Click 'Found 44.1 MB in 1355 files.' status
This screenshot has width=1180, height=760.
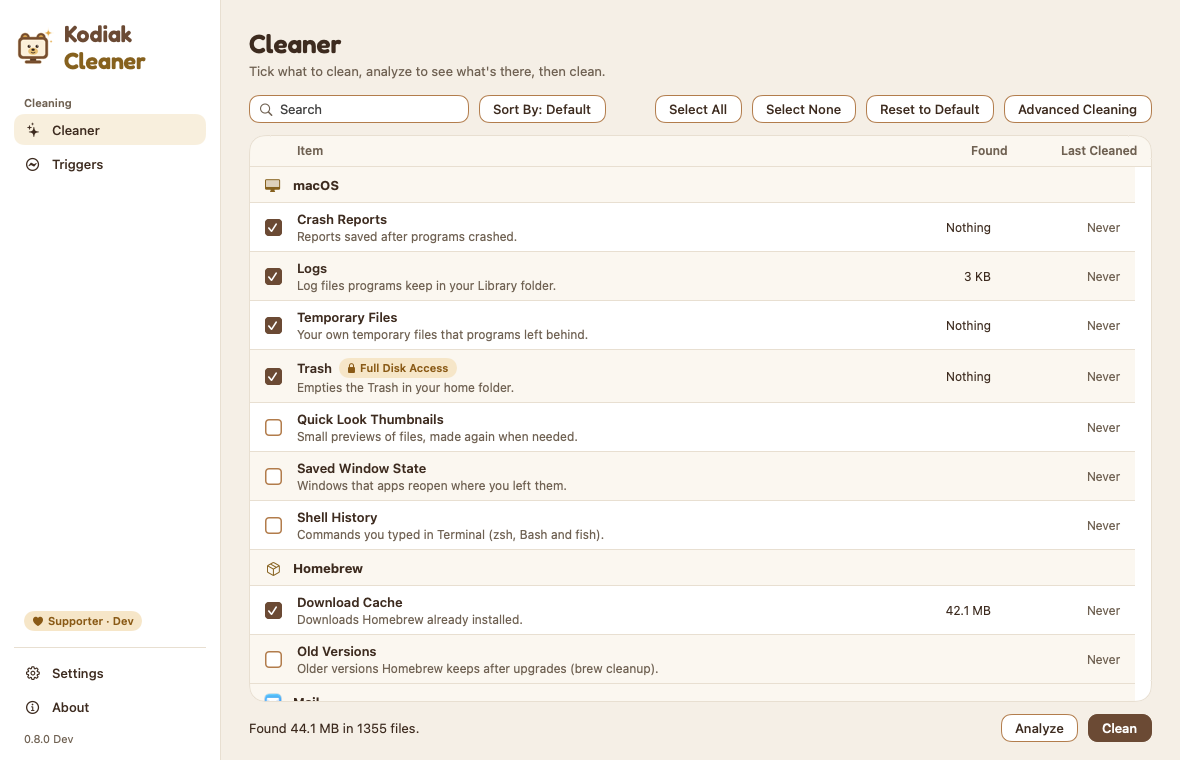click(334, 728)
